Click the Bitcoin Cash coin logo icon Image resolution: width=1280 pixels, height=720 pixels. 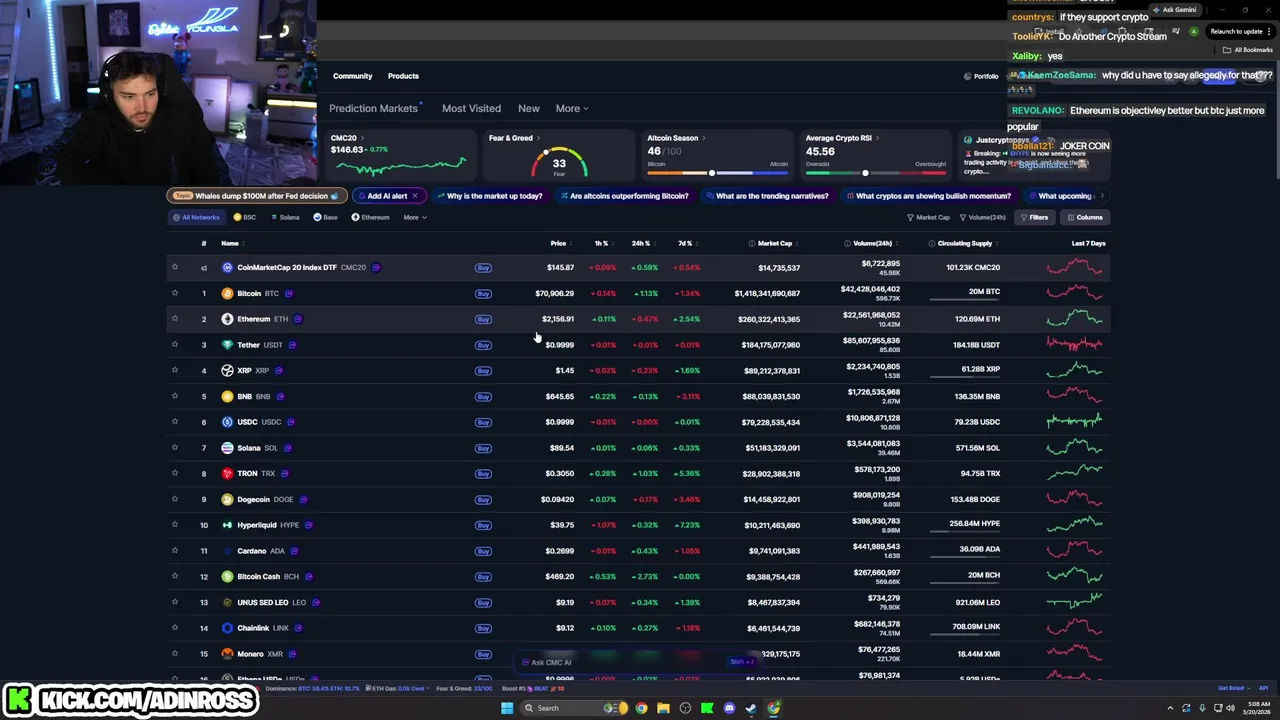(227, 576)
